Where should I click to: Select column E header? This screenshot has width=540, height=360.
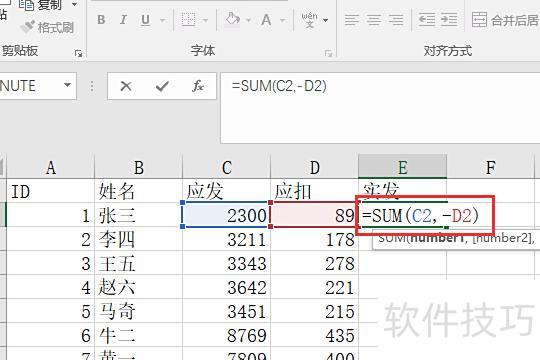click(403, 167)
